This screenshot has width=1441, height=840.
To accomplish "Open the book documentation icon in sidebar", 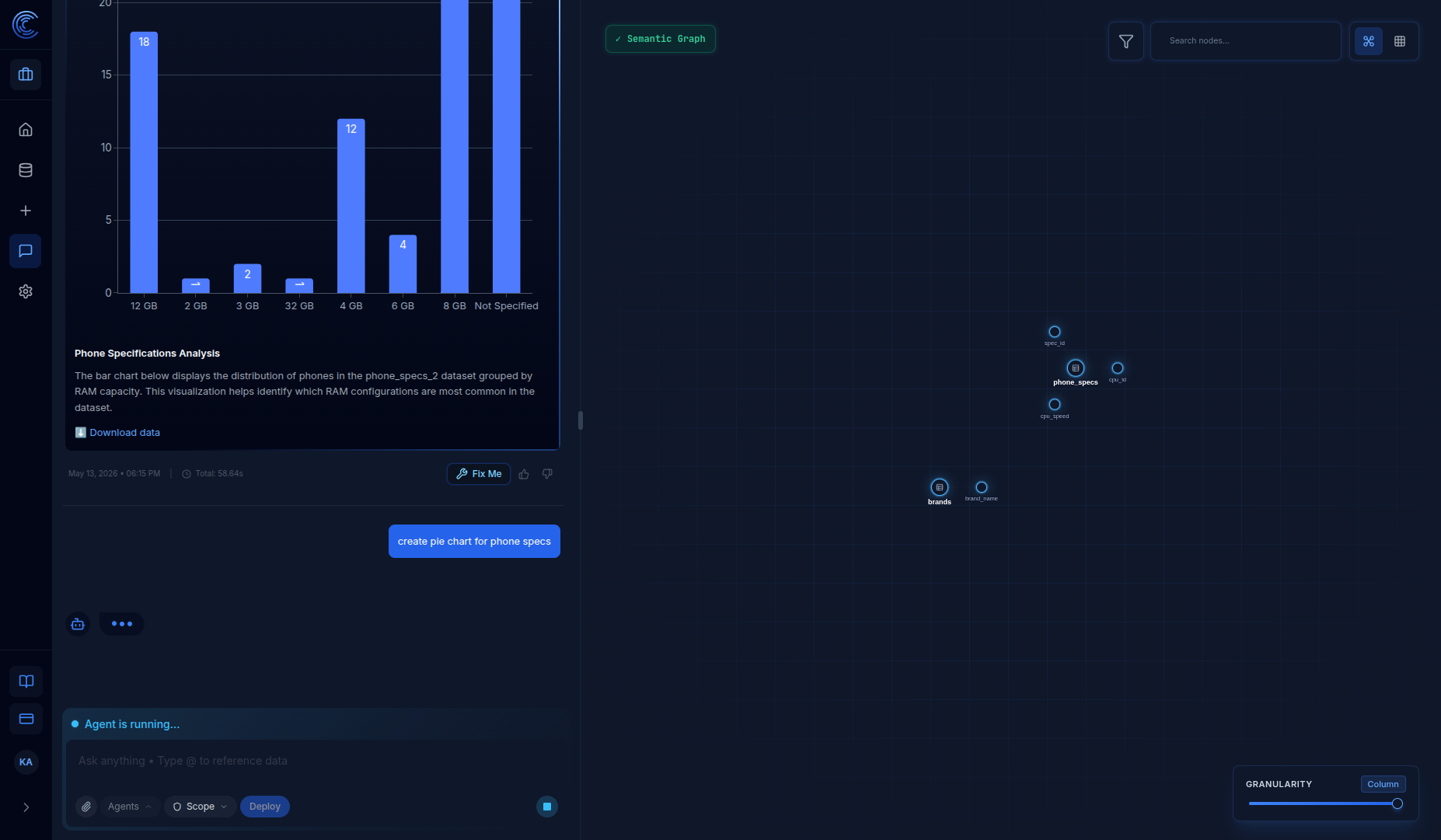I will point(26,681).
